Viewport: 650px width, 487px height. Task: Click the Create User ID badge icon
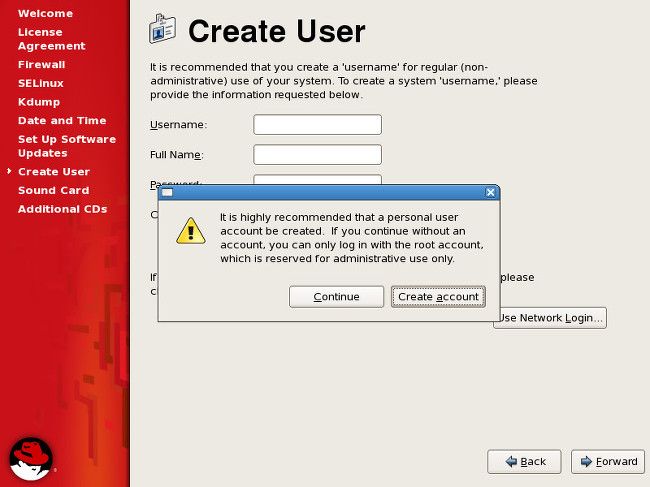pos(162,29)
